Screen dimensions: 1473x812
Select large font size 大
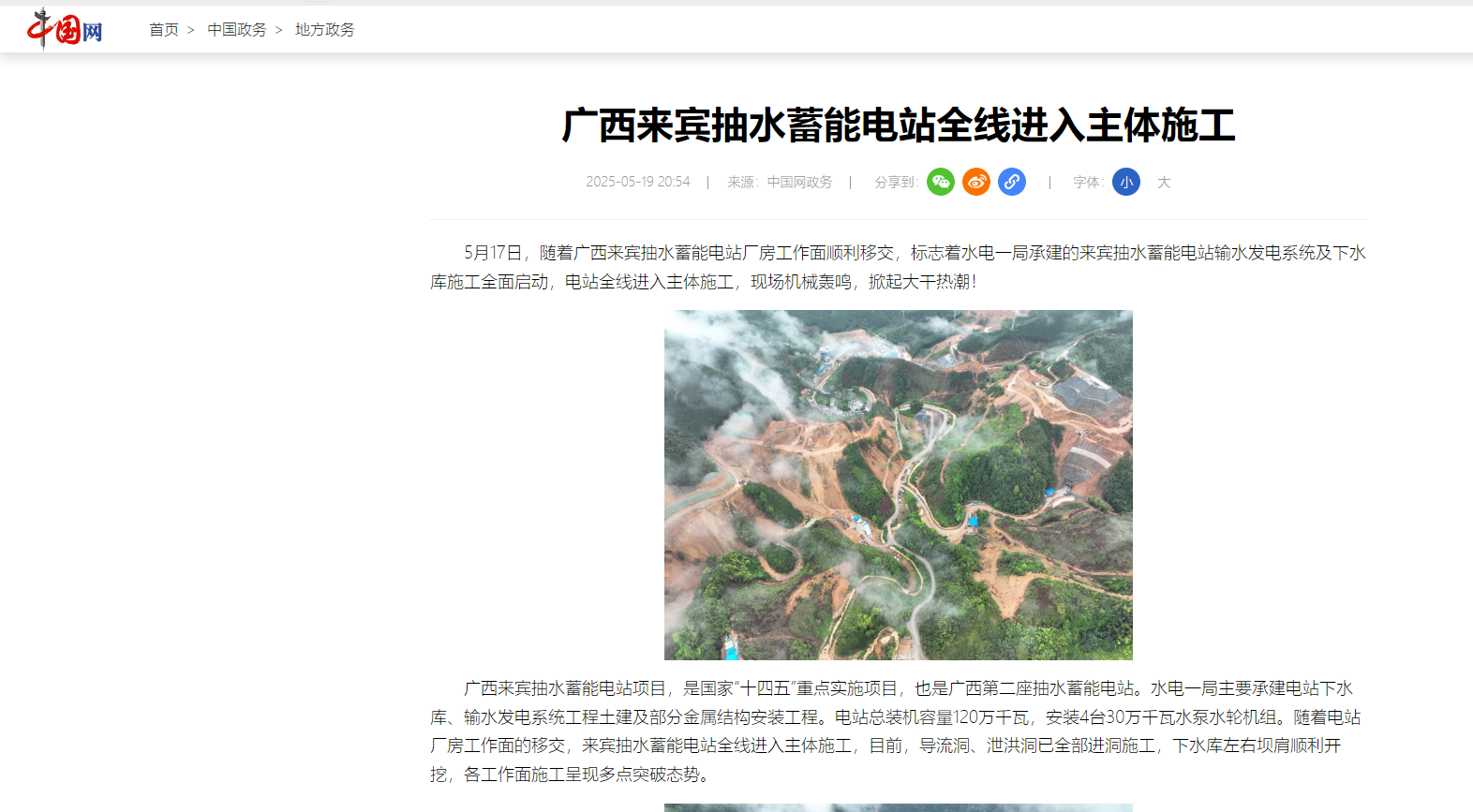click(x=1164, y=182)
